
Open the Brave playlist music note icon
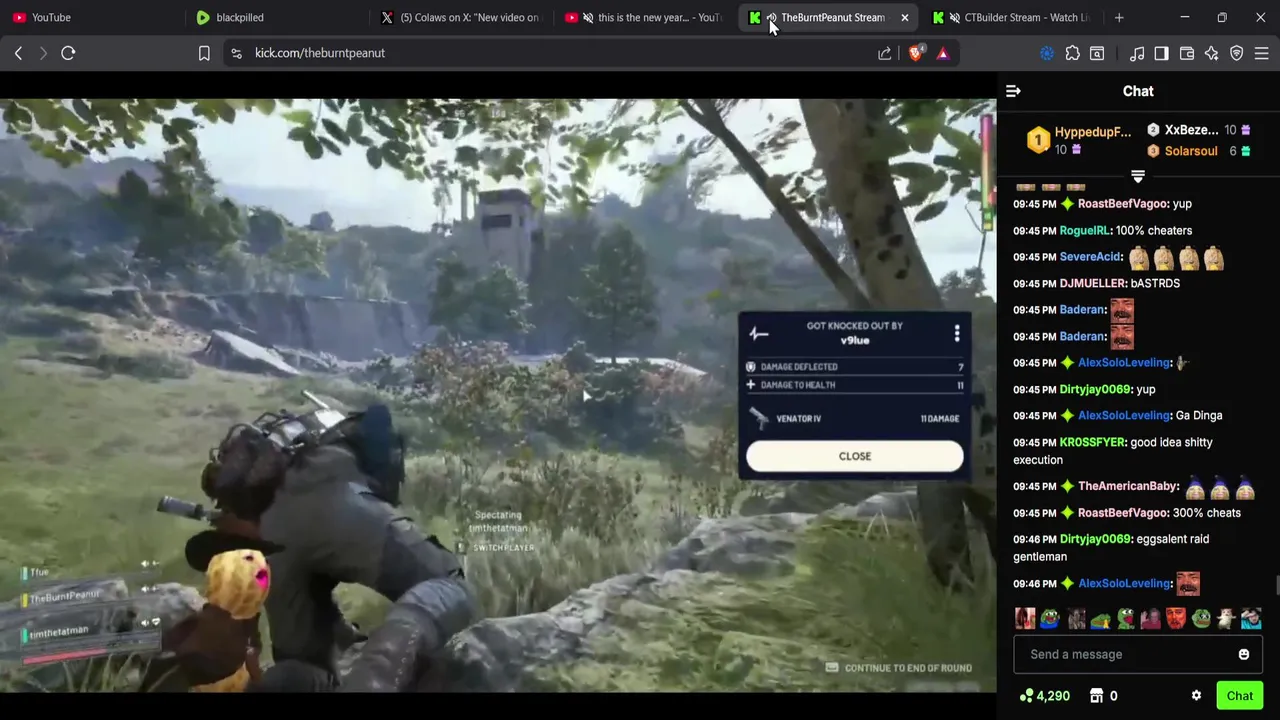(1137, 53)
